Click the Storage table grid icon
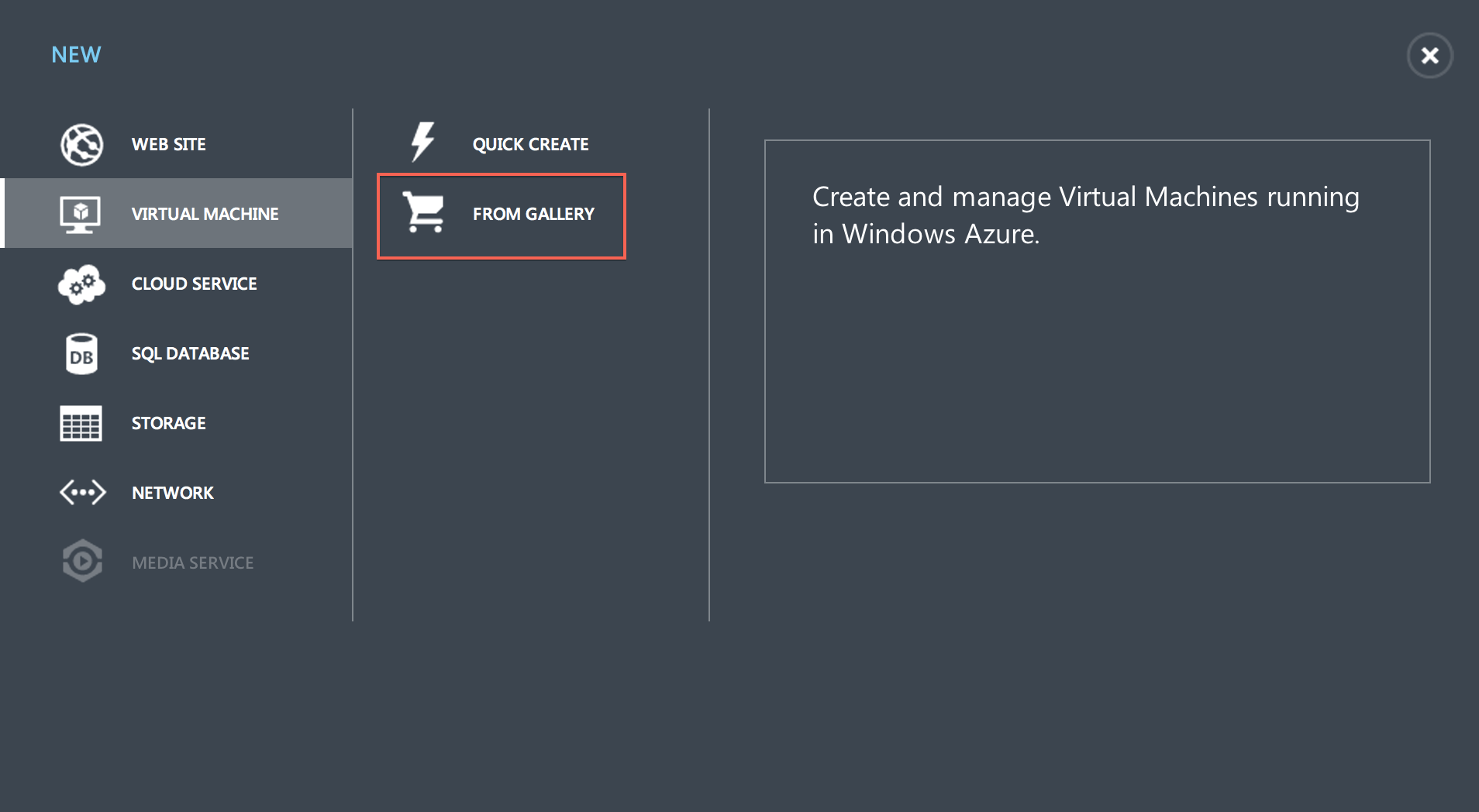This screenshot has height=812, width=1479. point(81,423)
